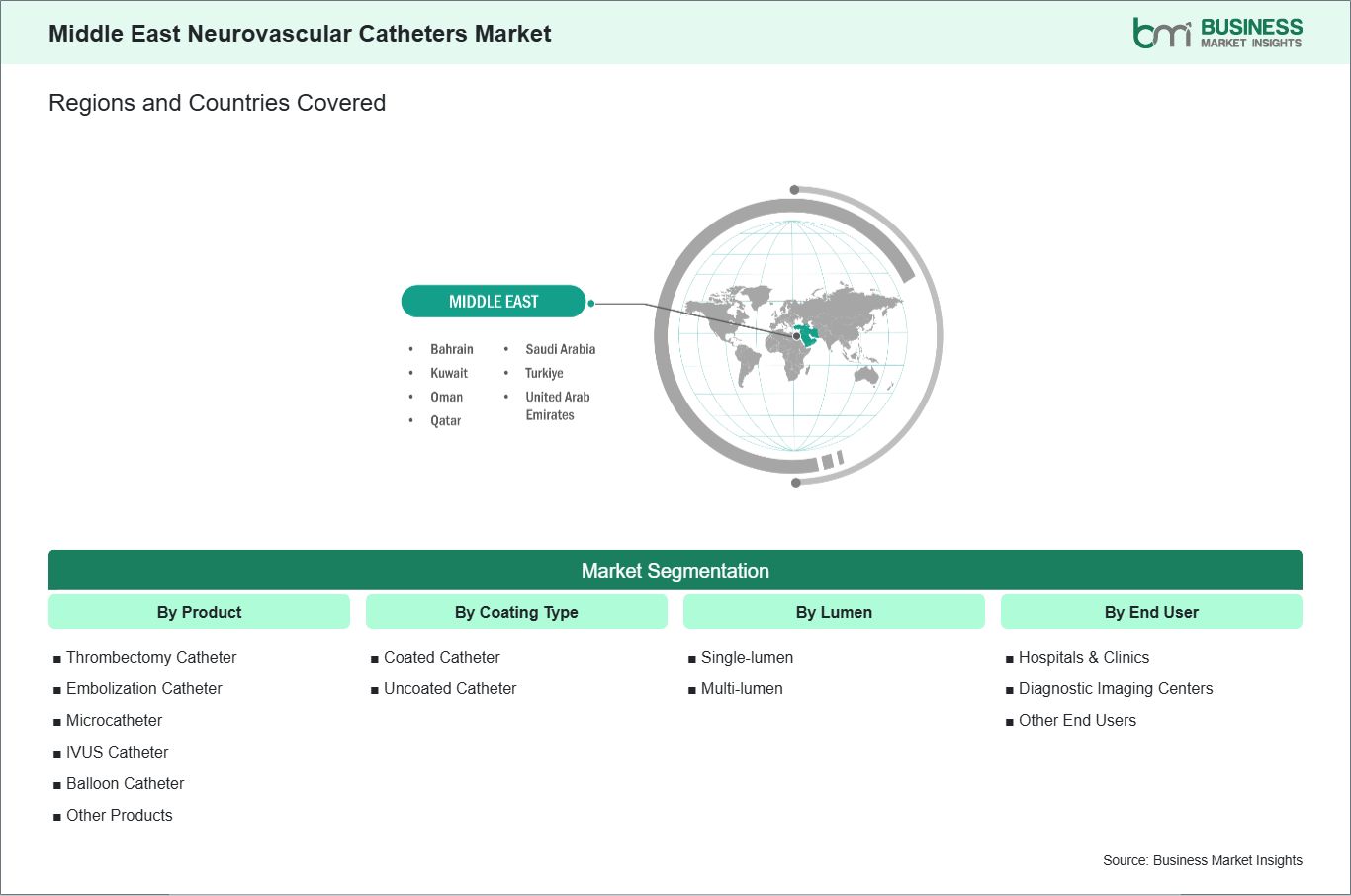1351x896 pixels.
Task: Click the Middle East Neurovascular Catheters Market title
Action: 300,34
